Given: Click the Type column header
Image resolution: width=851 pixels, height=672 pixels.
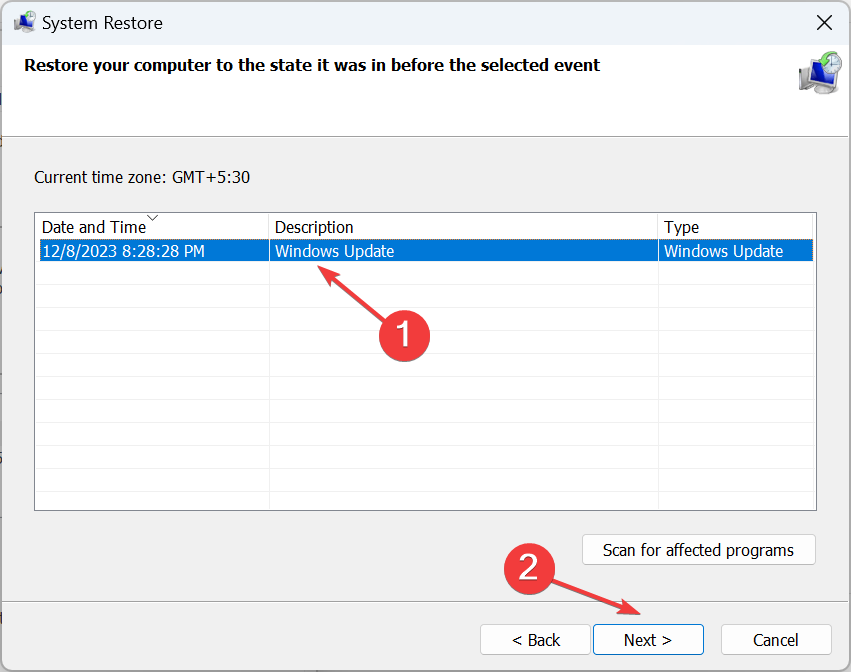Looking at the screenshot, I should (736, 227).
